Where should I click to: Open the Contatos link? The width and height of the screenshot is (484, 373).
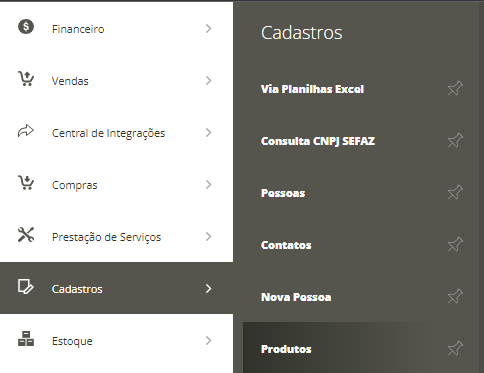286,245
